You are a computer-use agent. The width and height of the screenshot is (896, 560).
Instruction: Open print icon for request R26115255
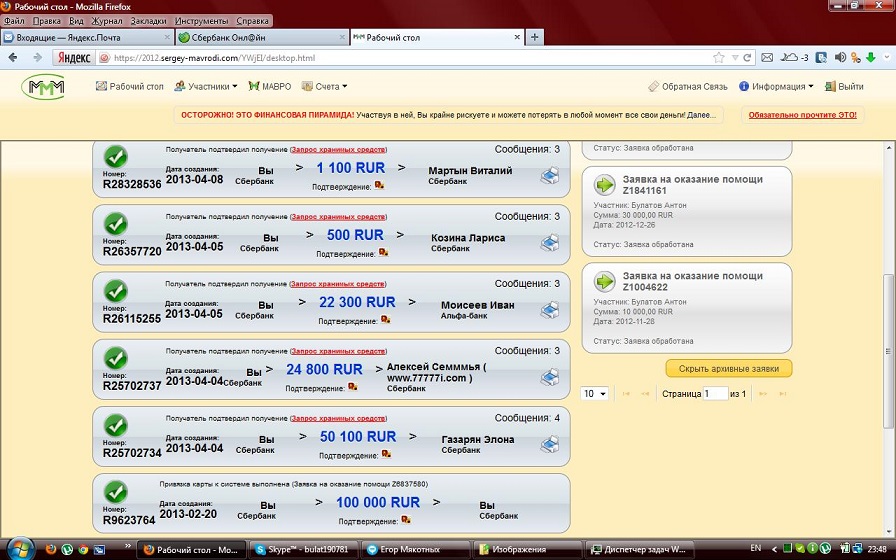[550, 310]
